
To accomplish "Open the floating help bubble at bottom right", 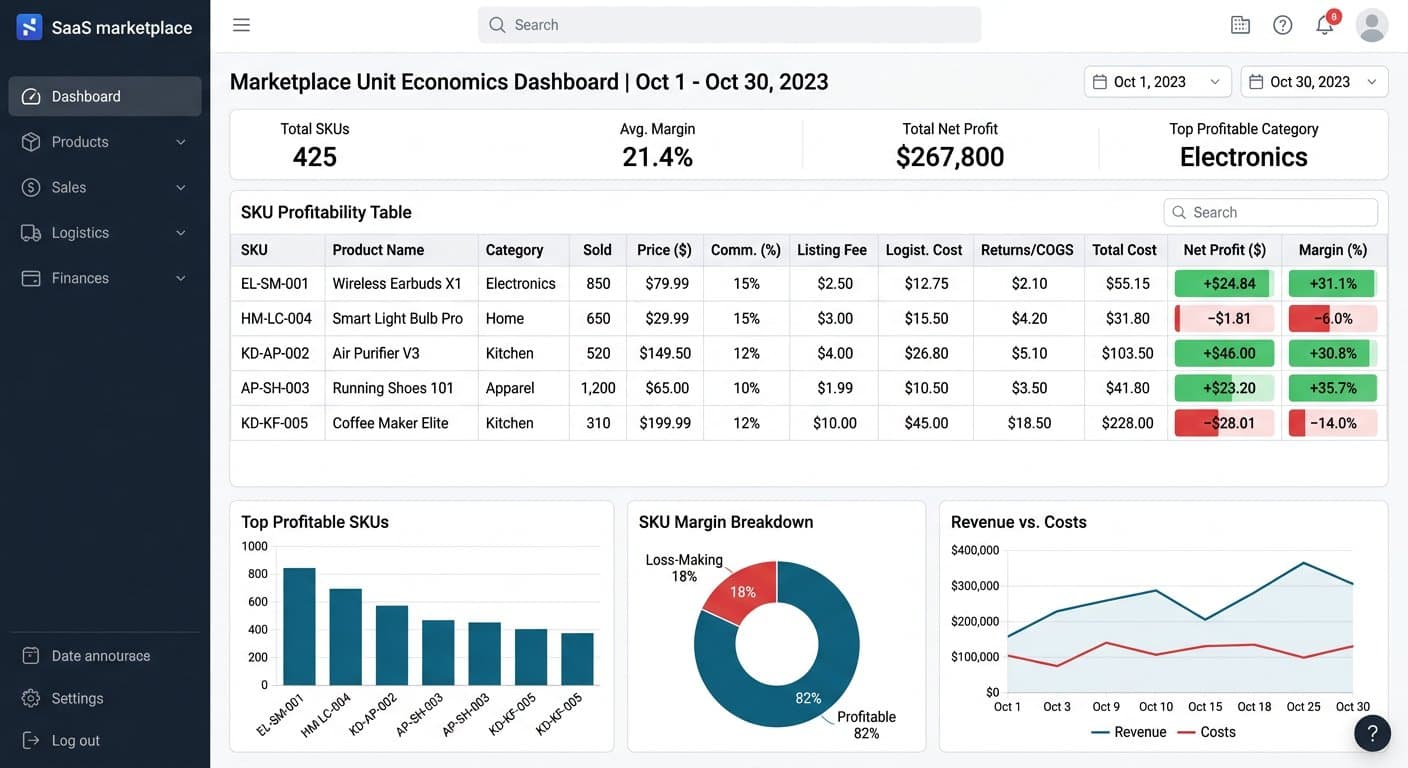I will pyautogui.click(x=1372, y=733).
